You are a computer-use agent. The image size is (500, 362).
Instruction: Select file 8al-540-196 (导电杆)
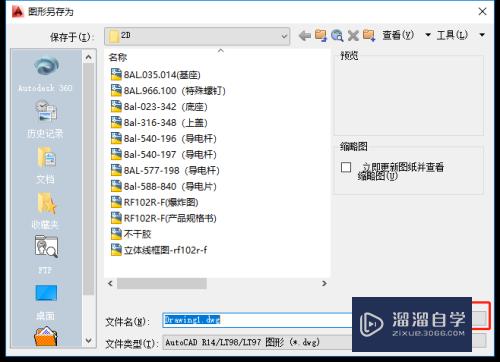(x=163, y=139)
